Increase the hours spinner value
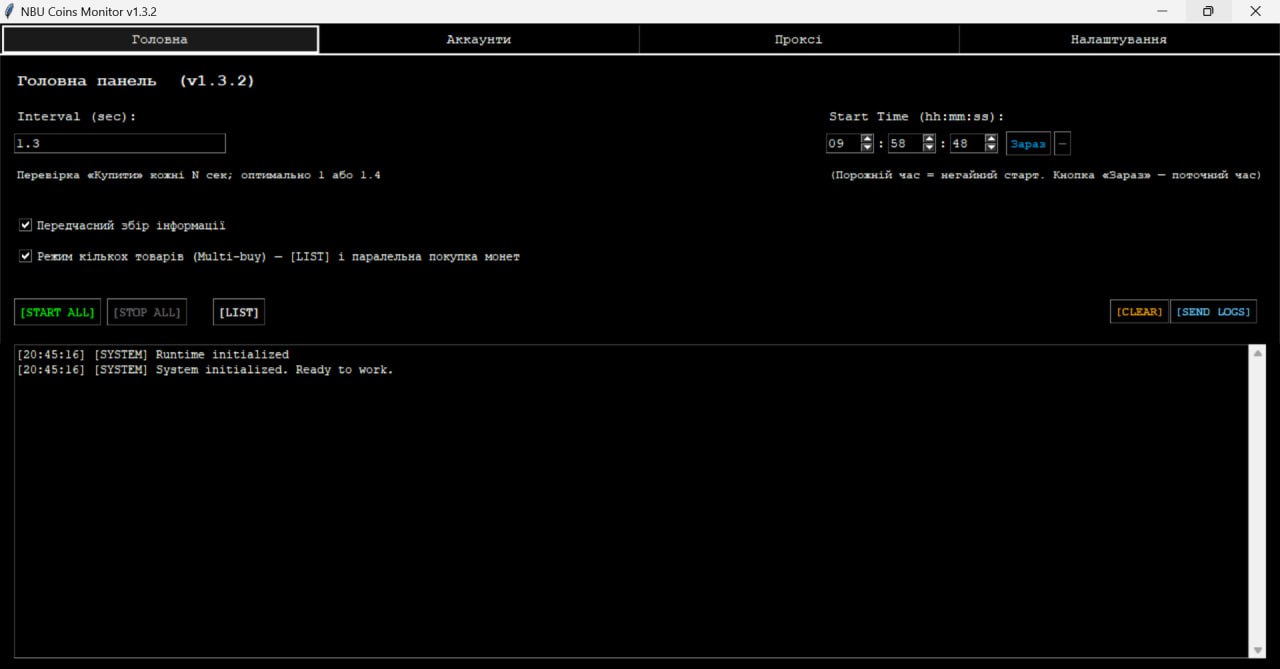 click(867, 139)
